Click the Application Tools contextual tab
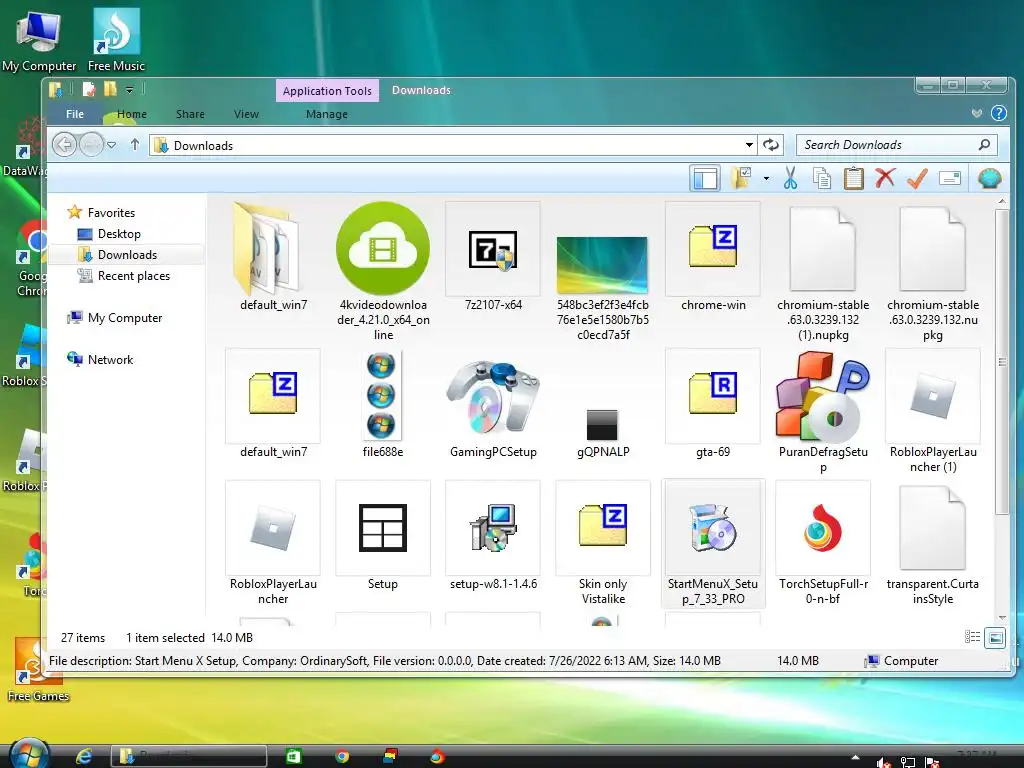This screenshot has width=1024, height=768. [x=327, y=91]
